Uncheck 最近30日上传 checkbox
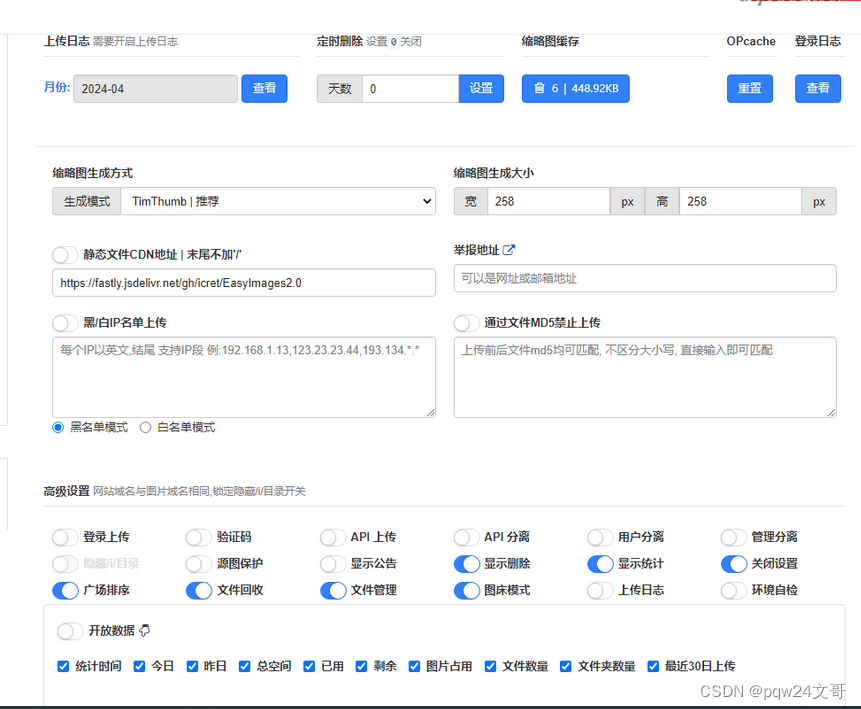861x709 pixels. pos(653,666)
